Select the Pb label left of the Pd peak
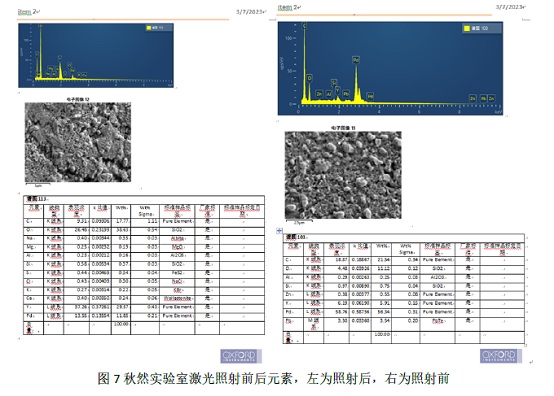The width and height of the screenshot is (554, 396). point(346,94)
